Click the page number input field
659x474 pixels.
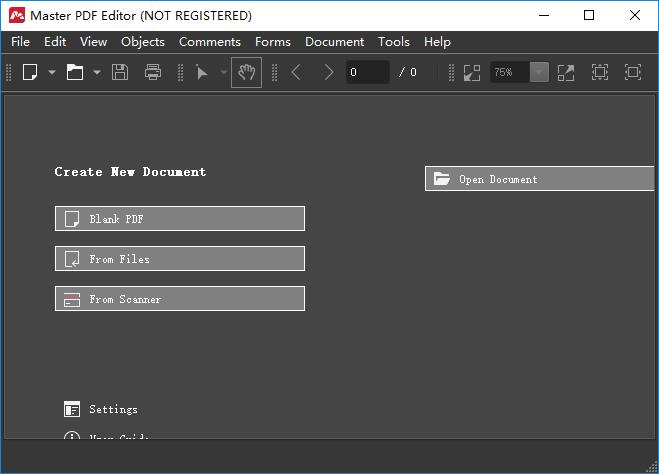367,72
